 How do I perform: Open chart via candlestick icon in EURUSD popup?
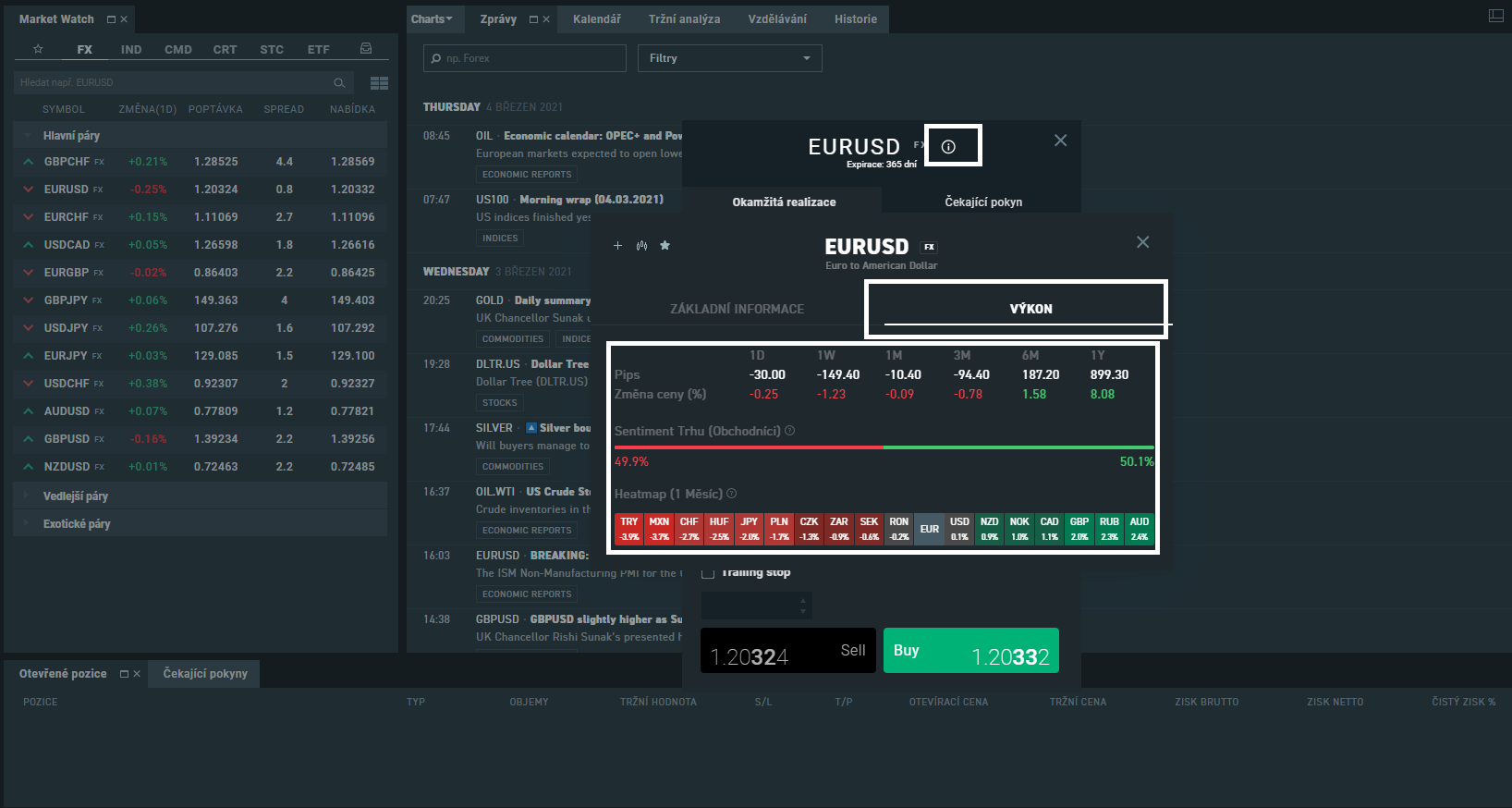coord(641,246)
